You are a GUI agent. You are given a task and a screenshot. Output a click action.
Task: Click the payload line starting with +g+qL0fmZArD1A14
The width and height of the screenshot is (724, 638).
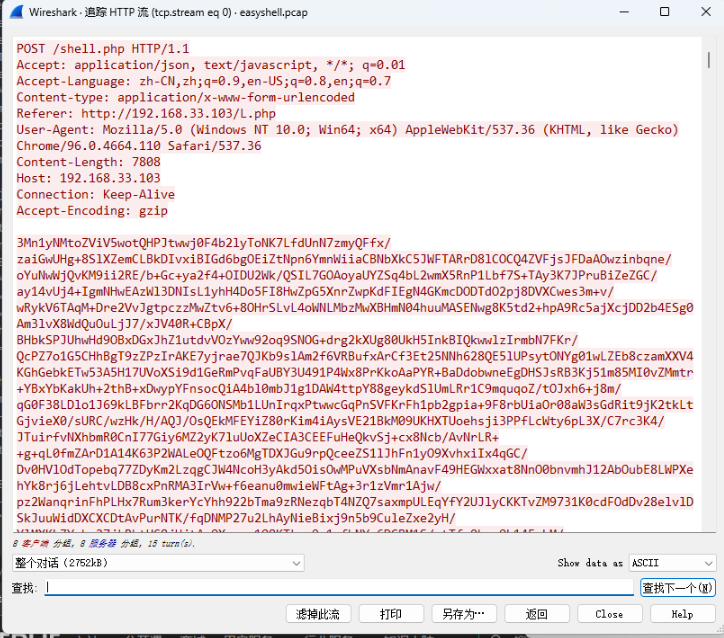[x=272, y=453]
